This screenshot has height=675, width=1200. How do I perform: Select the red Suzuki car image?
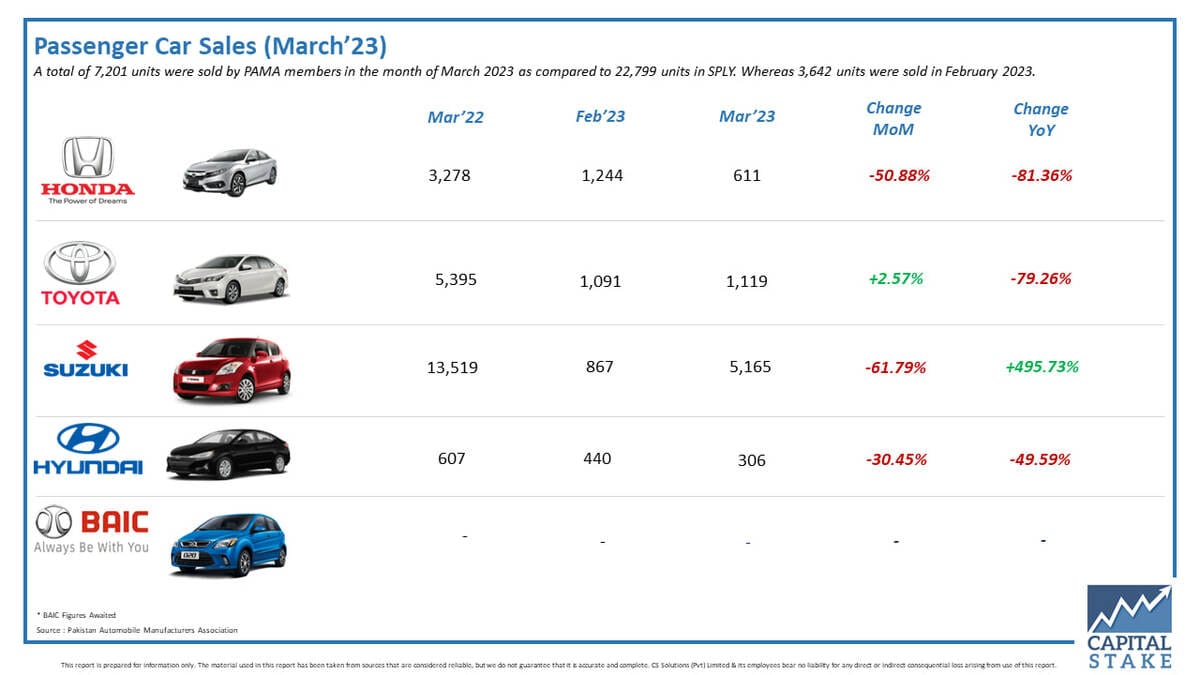coord(231,369)
